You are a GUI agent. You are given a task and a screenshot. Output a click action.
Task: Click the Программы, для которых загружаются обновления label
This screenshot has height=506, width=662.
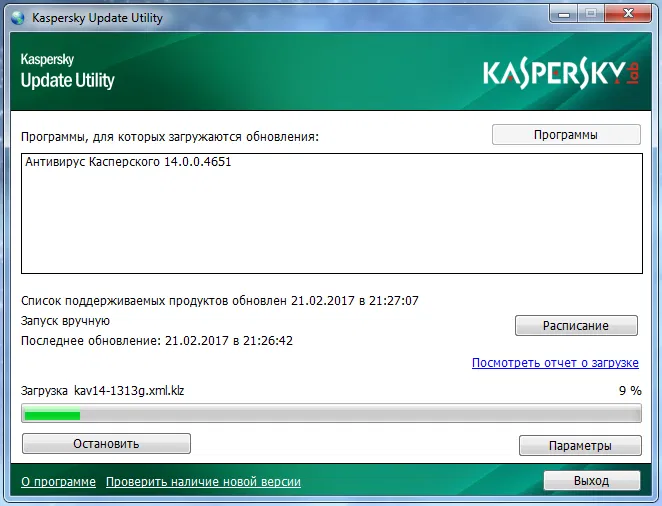coord(170,137)
